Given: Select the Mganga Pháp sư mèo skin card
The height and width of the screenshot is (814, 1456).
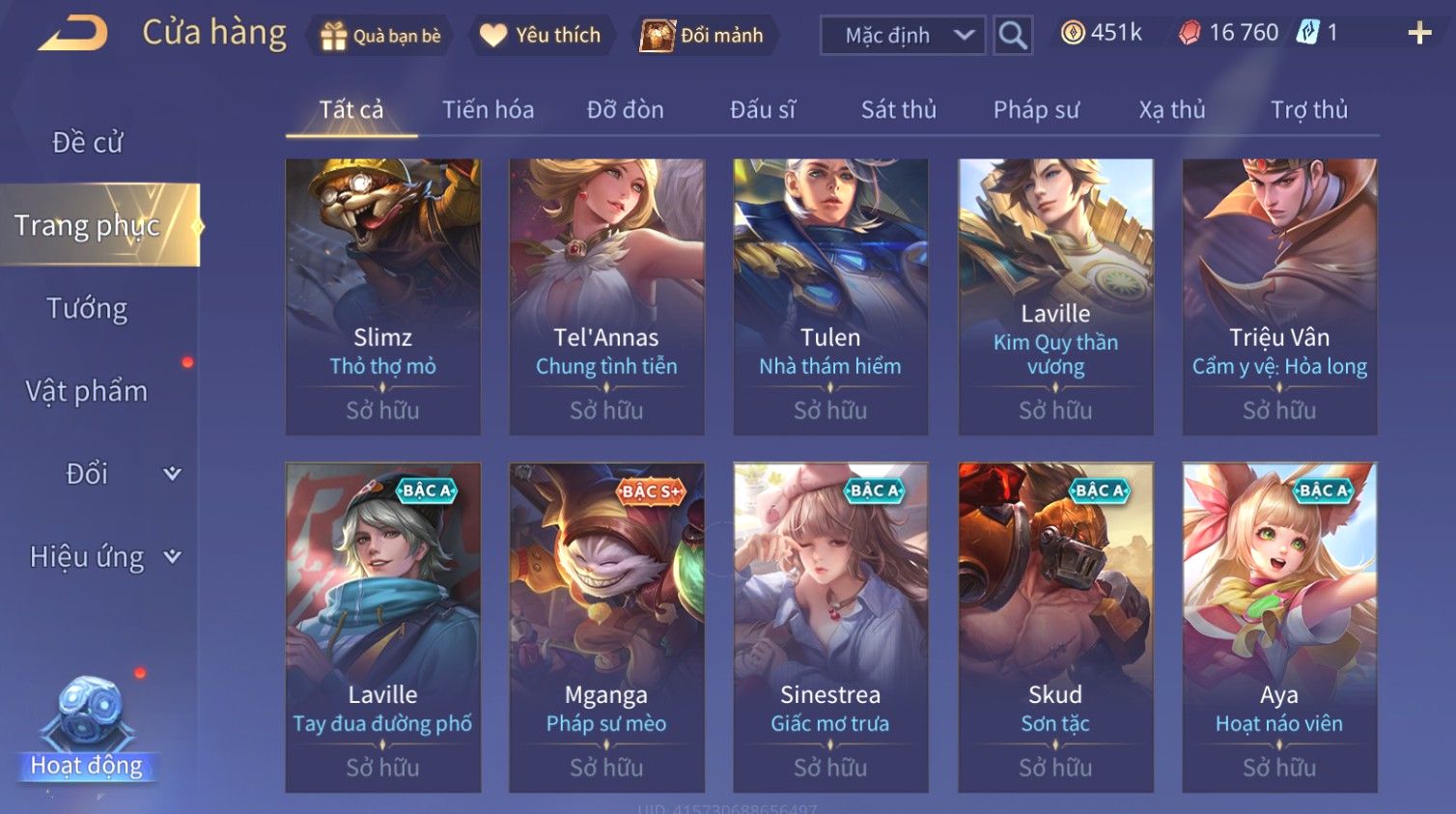Looking at the screenshot, I should pyautogui.click(x=606, y=628).
